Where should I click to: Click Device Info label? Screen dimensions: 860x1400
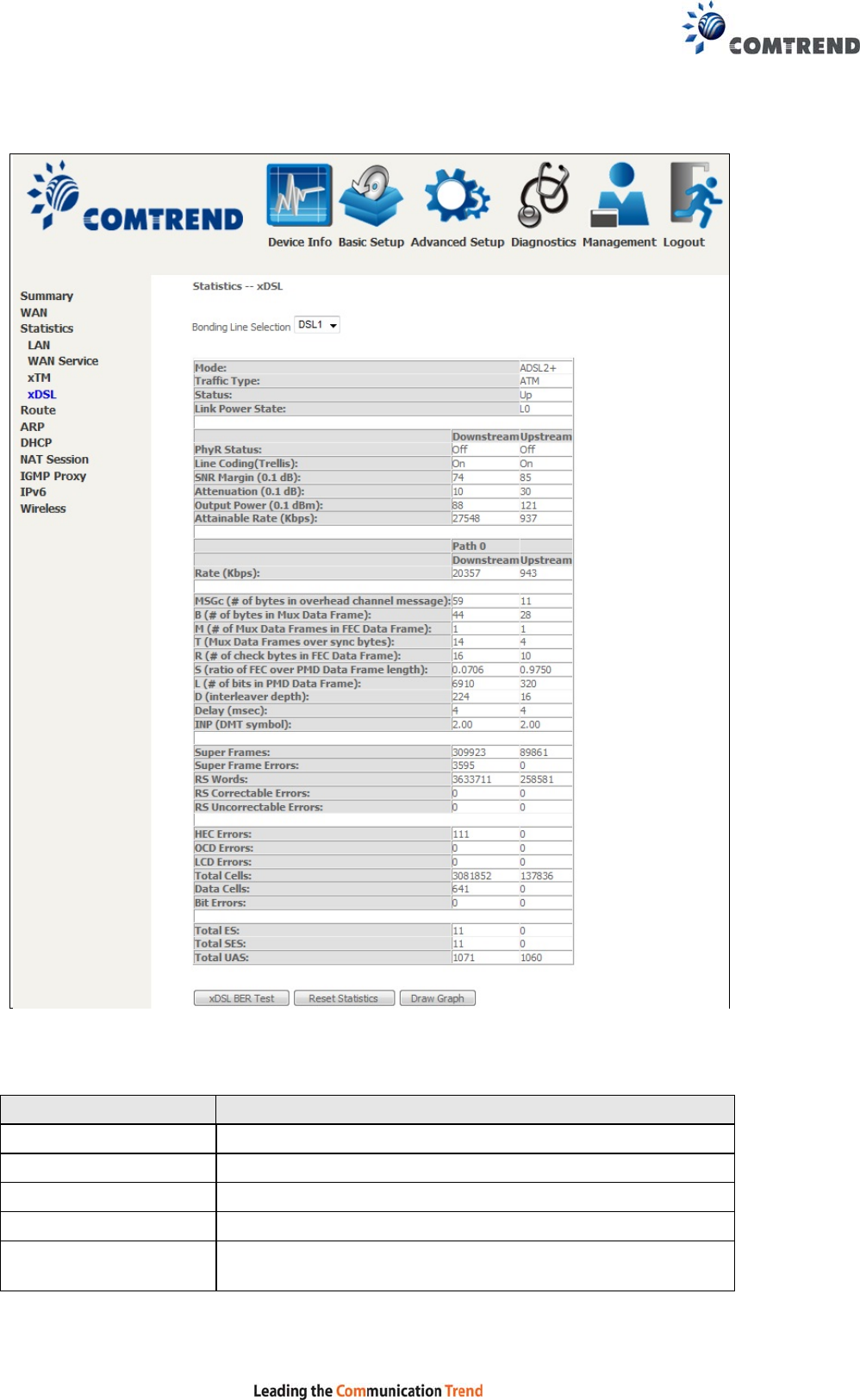pyautogui.click(x=299, y=242)
